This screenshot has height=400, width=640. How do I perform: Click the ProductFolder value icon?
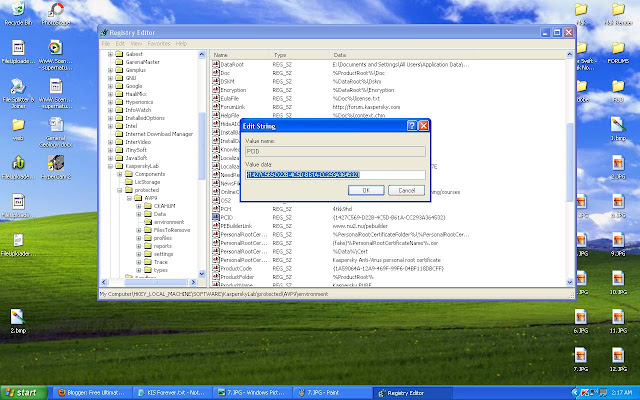(x=216, y=277)
